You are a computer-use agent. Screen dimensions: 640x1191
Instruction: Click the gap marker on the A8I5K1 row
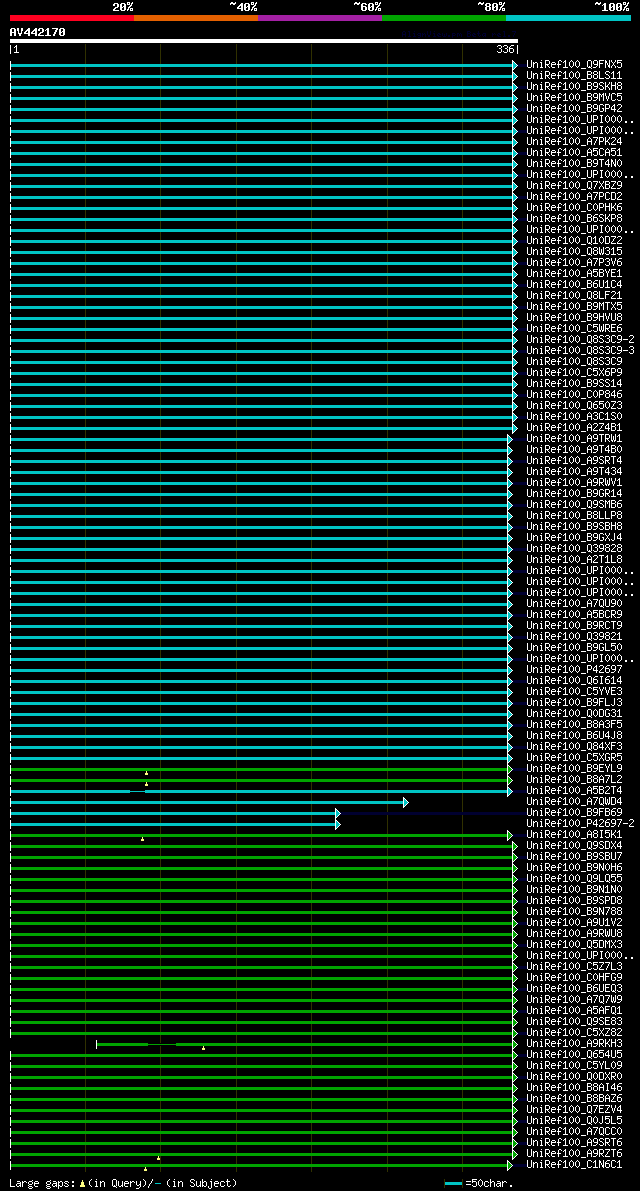coord(143,839)
